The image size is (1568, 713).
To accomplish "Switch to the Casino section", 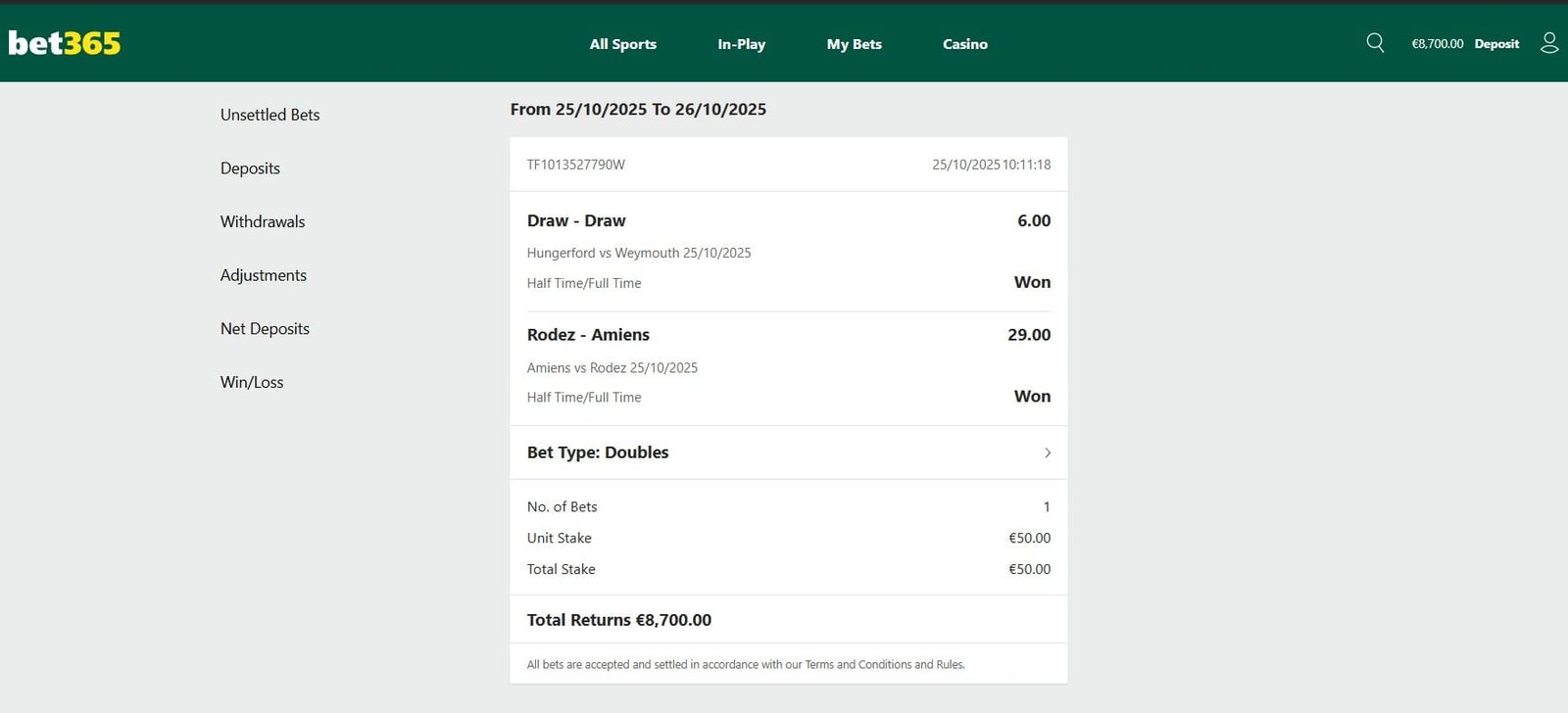I will tap(964, 44).
